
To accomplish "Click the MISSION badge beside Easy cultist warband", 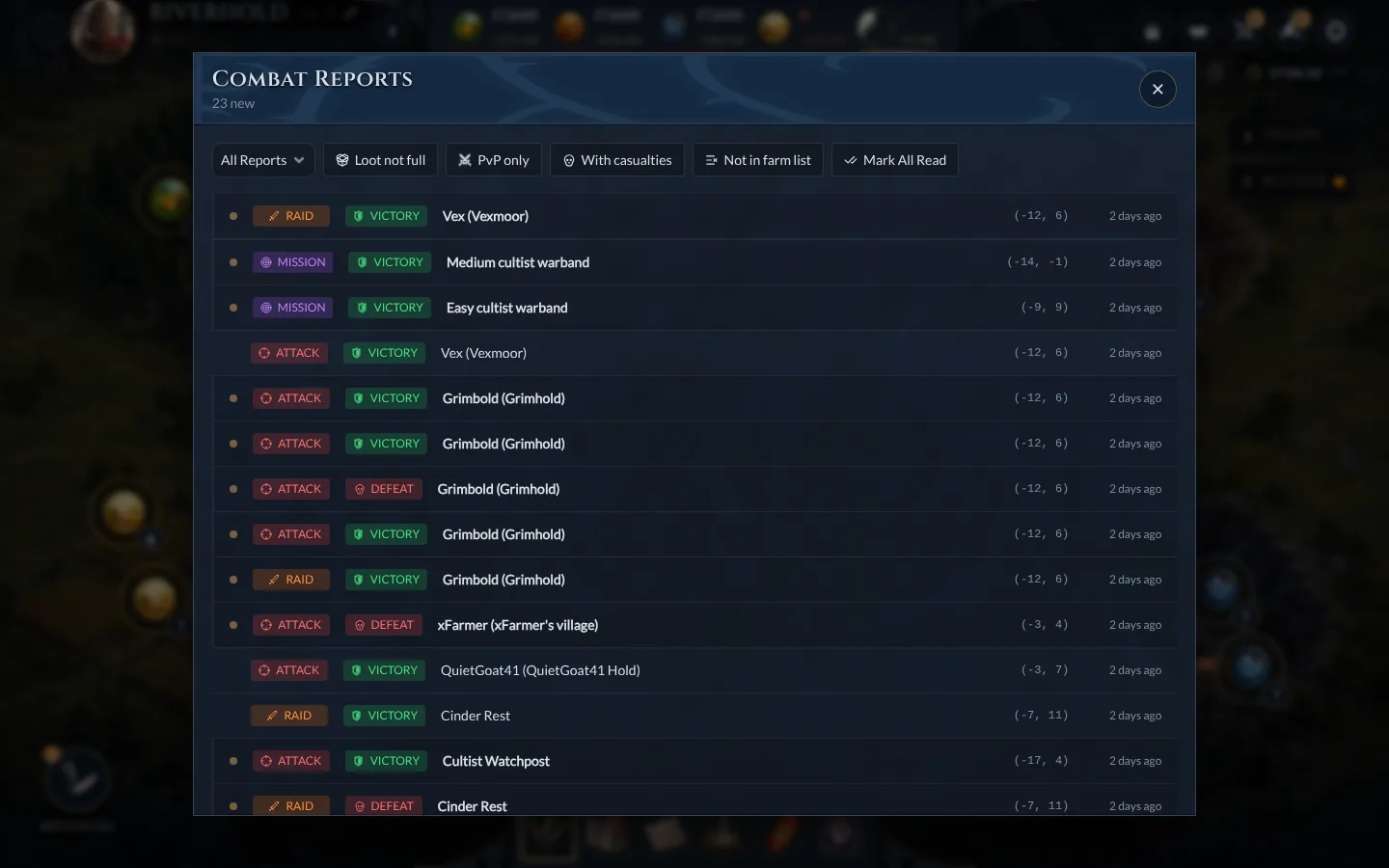I will click(x=293, y=308).
